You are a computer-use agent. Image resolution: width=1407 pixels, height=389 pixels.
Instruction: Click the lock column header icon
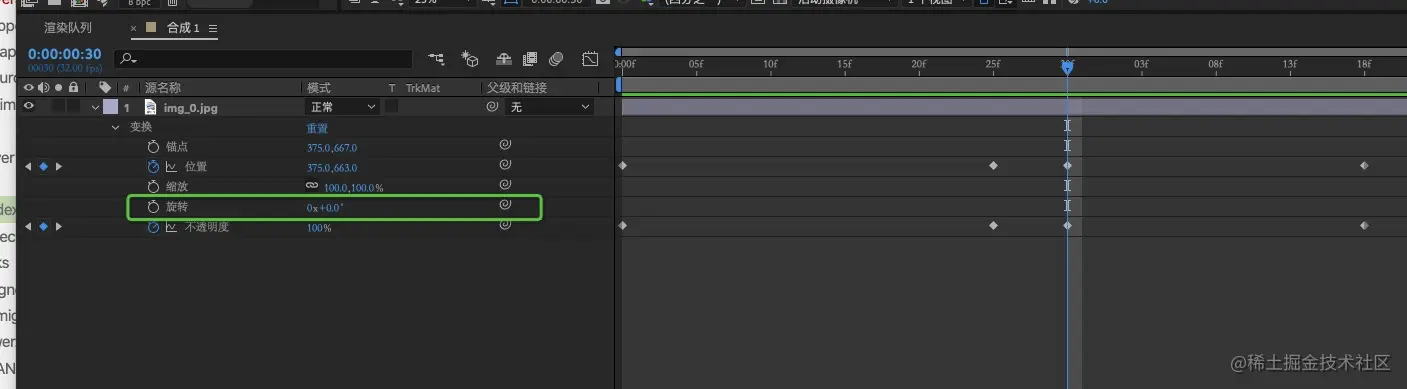(73, 88)
